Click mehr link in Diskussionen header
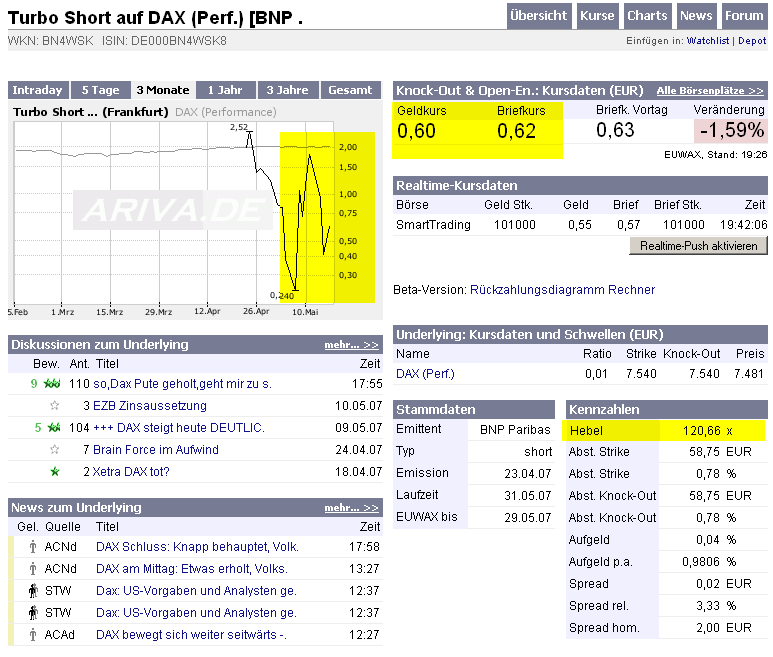This screenshot has width=773, height=657. [351, 345]
